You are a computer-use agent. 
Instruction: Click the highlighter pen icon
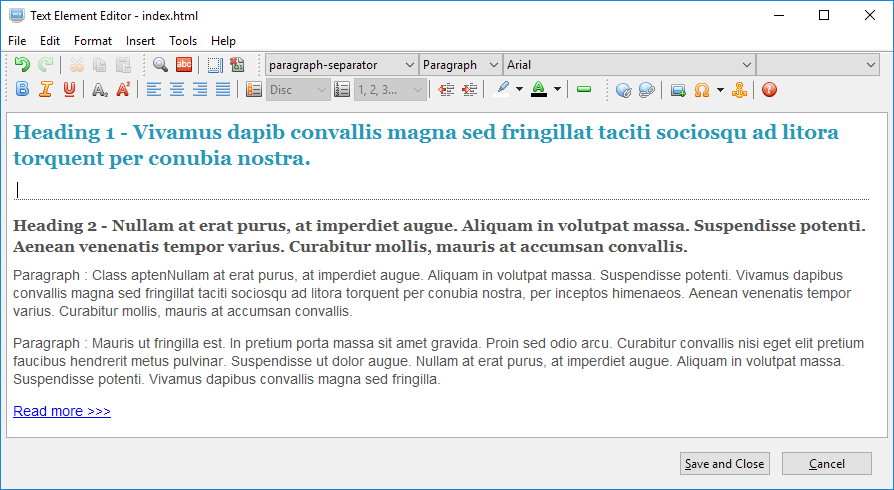pos(502,87)
